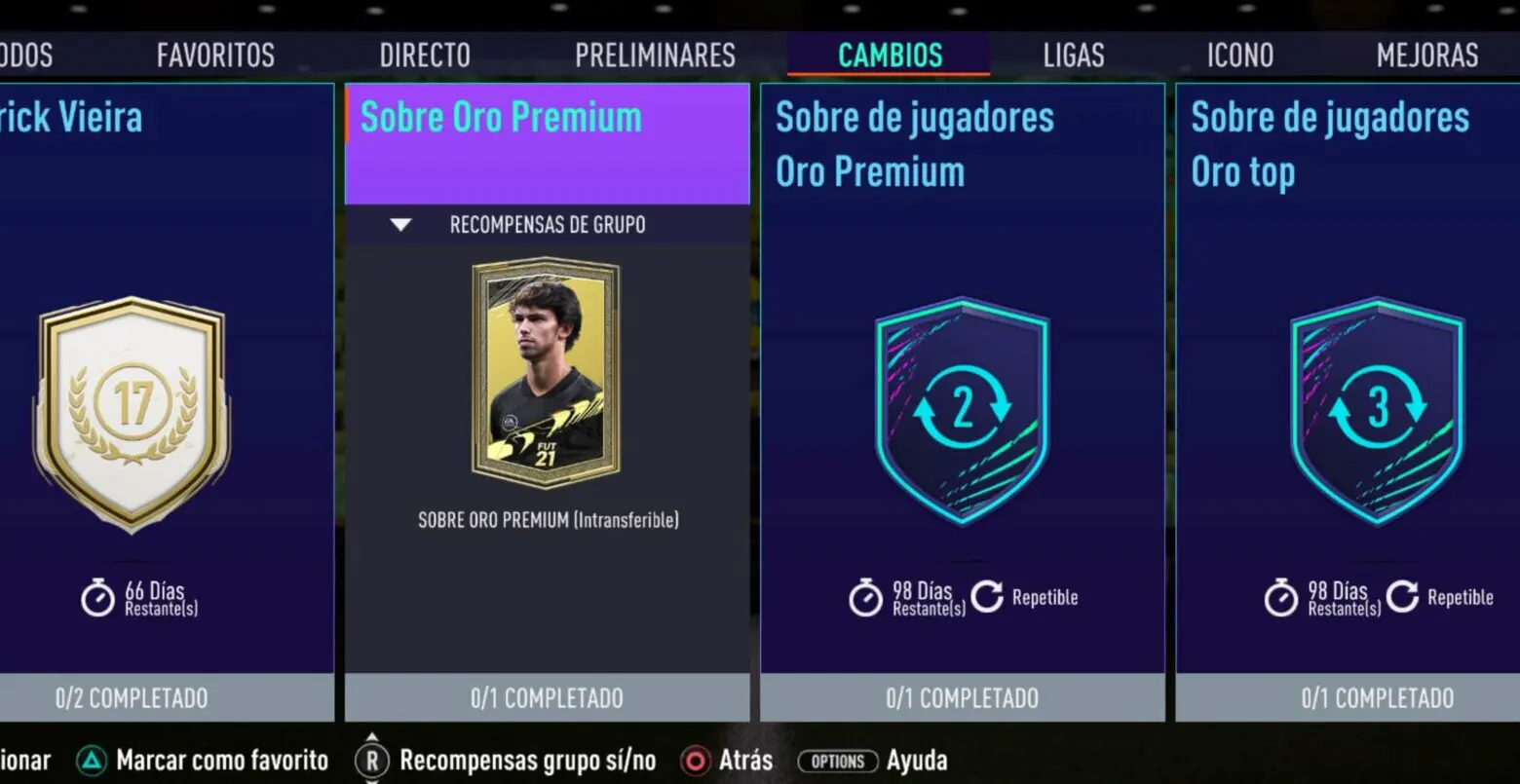Switch to the Favoritos tab
Screen dimensions: 1520x784
(x=215, y=56)
